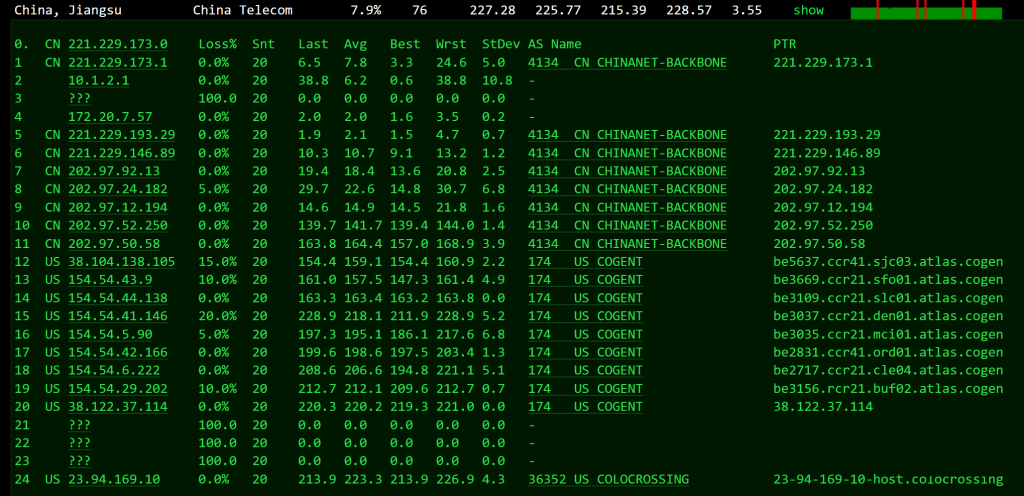The height and width of the screenshot is (496, 1024).
Task: Open CHINANET-BACKBONE AS link on hop 8
Action: tap(627, 189)
